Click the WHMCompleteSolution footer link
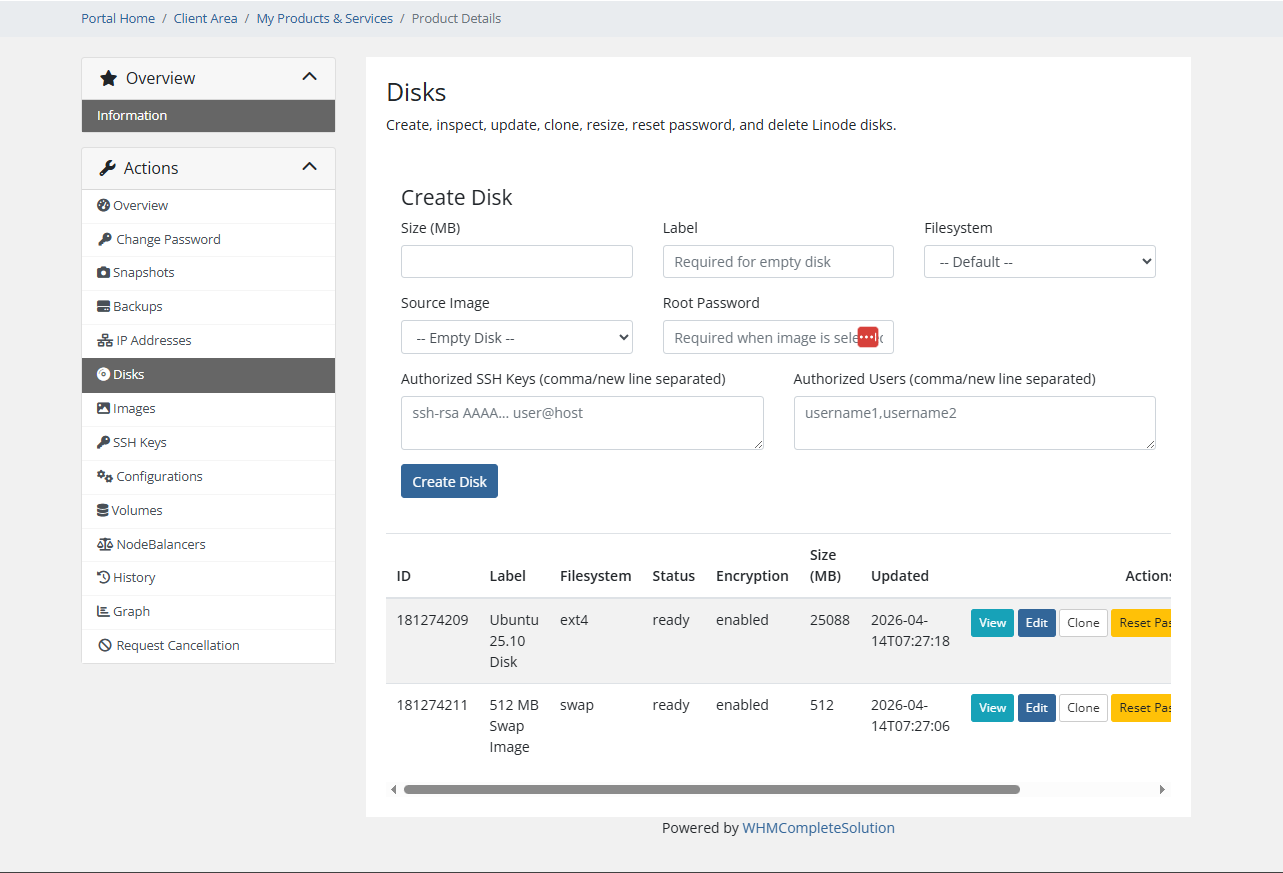The image size is (1283, 873). point(818,828)
